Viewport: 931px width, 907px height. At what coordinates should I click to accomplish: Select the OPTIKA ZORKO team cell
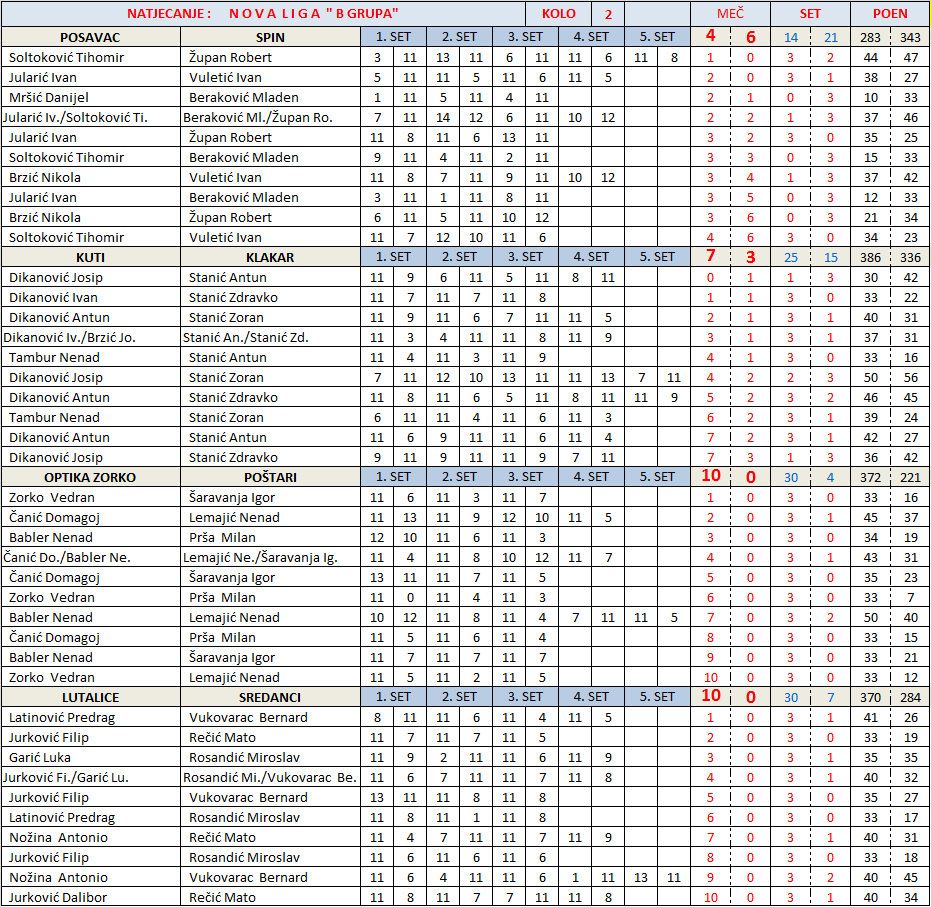point(90,477)
